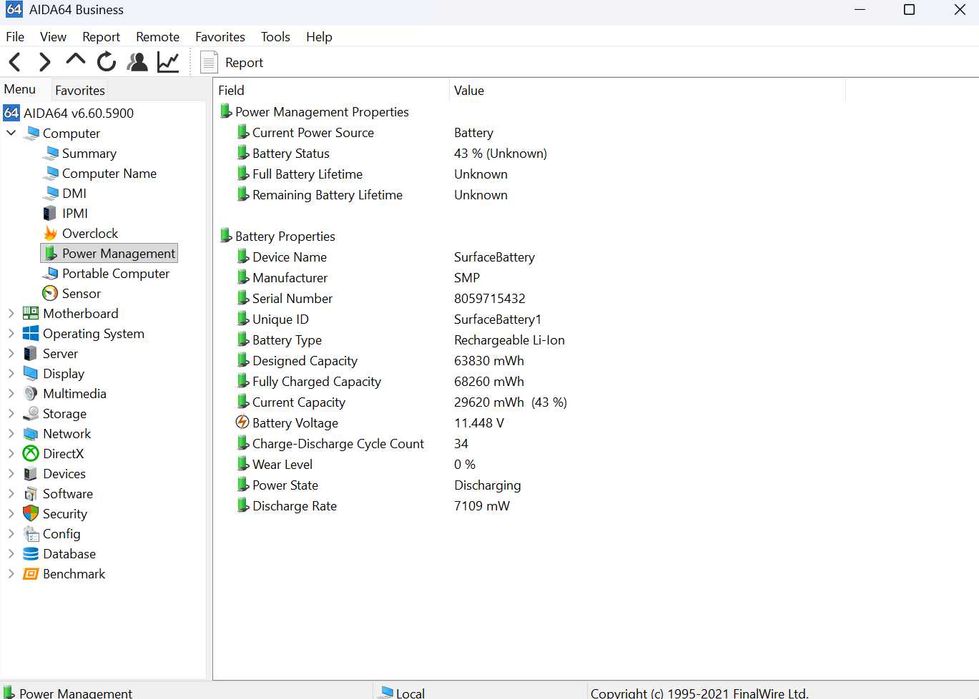This screenshot has height=699, width=979.
Task: Click the Operating System Windows logo icon
Action: [31, 333]
